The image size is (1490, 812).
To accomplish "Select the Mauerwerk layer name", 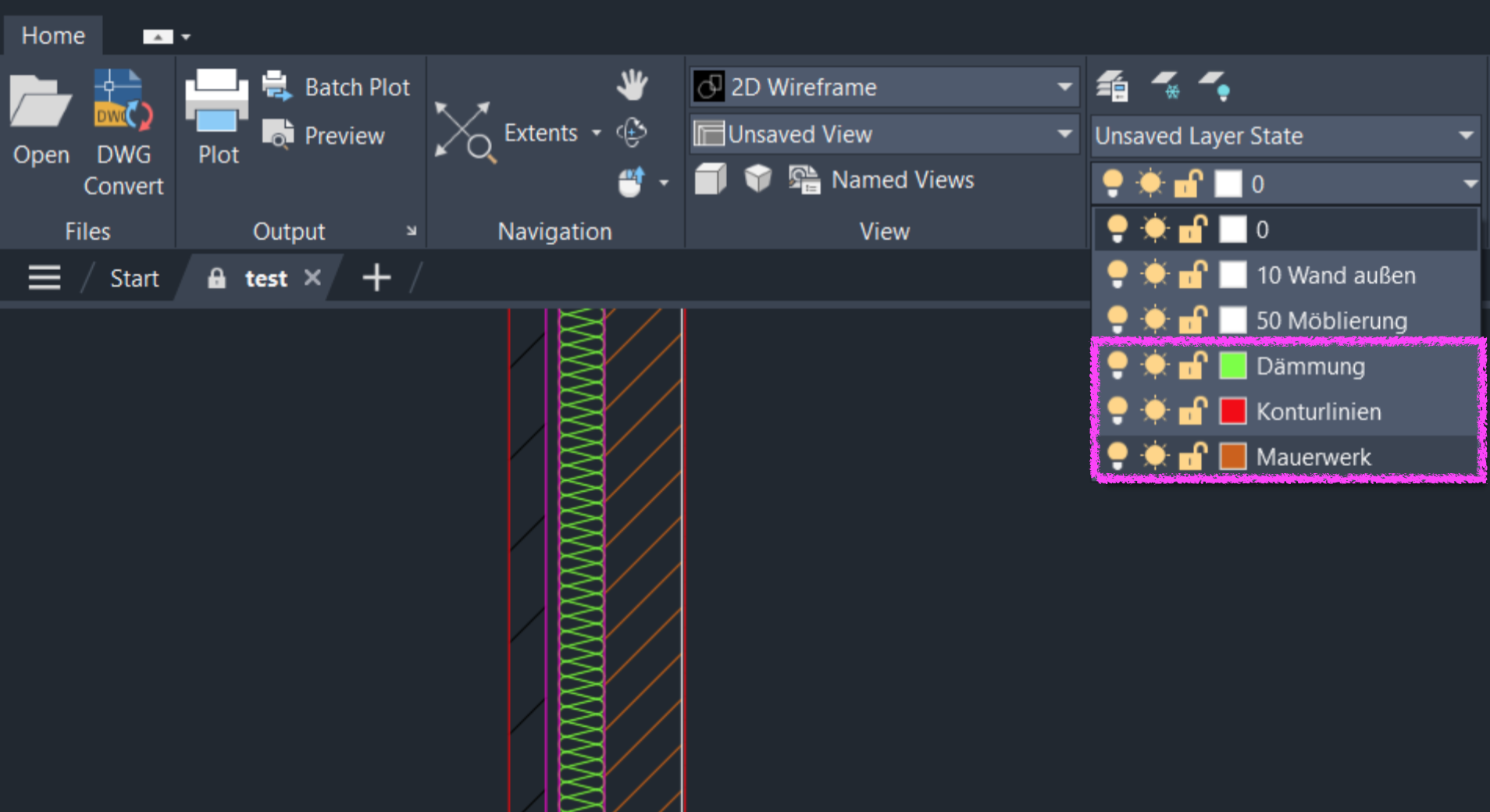I will coord(1314,457).
